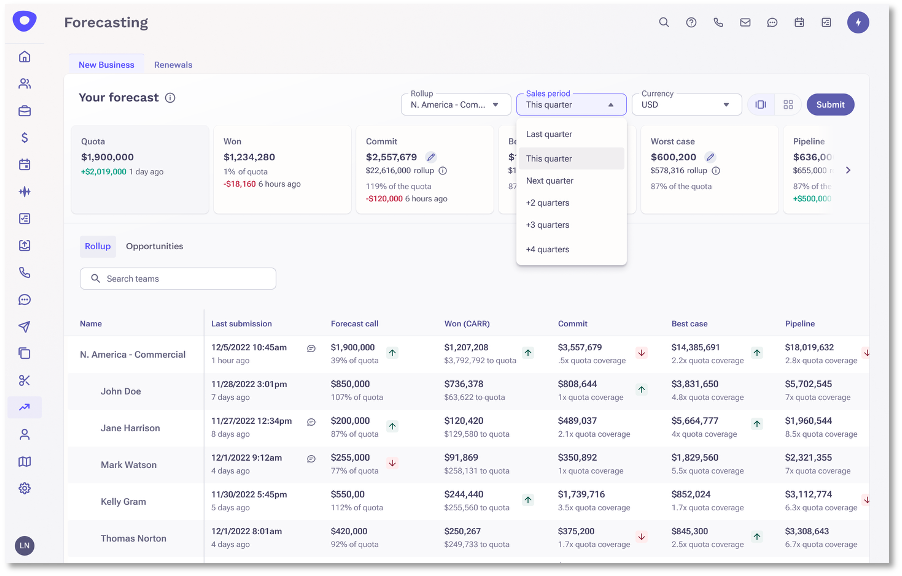Open comment icon on N. America - Commercial row
This screenshot has width=902, height=576.
click(x=311, y=349)
